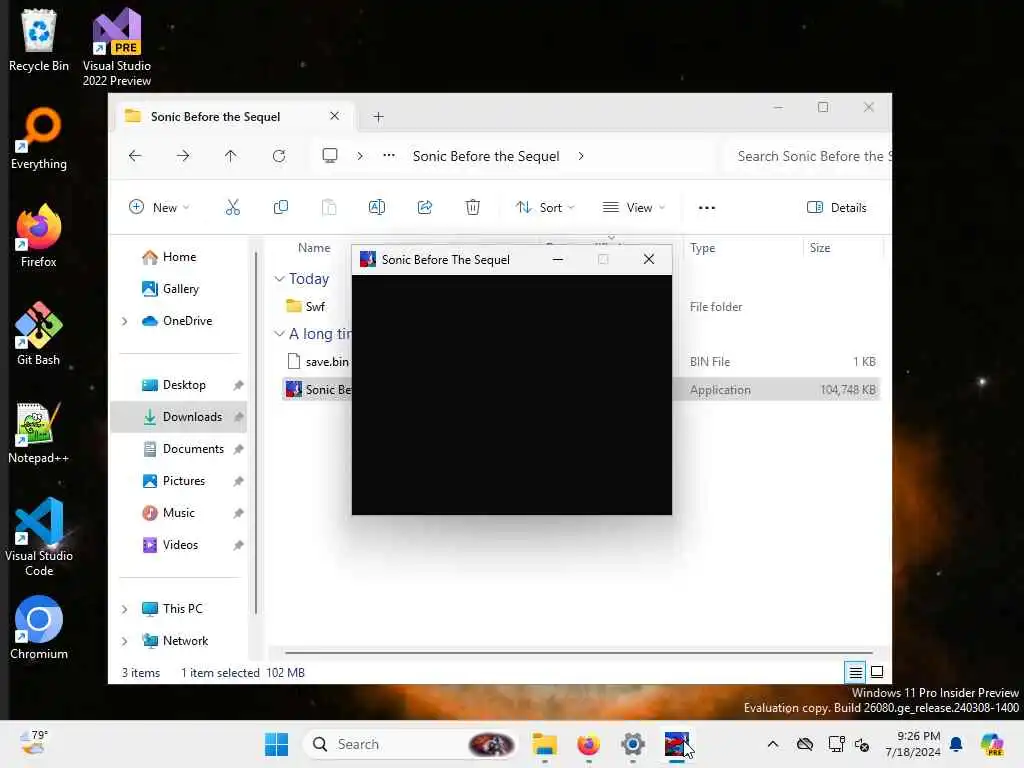Image resolution: width=1024 pixels, height=768 pixels.
Task: Expand the This PC tree node
Action: (x=124, y=609)
